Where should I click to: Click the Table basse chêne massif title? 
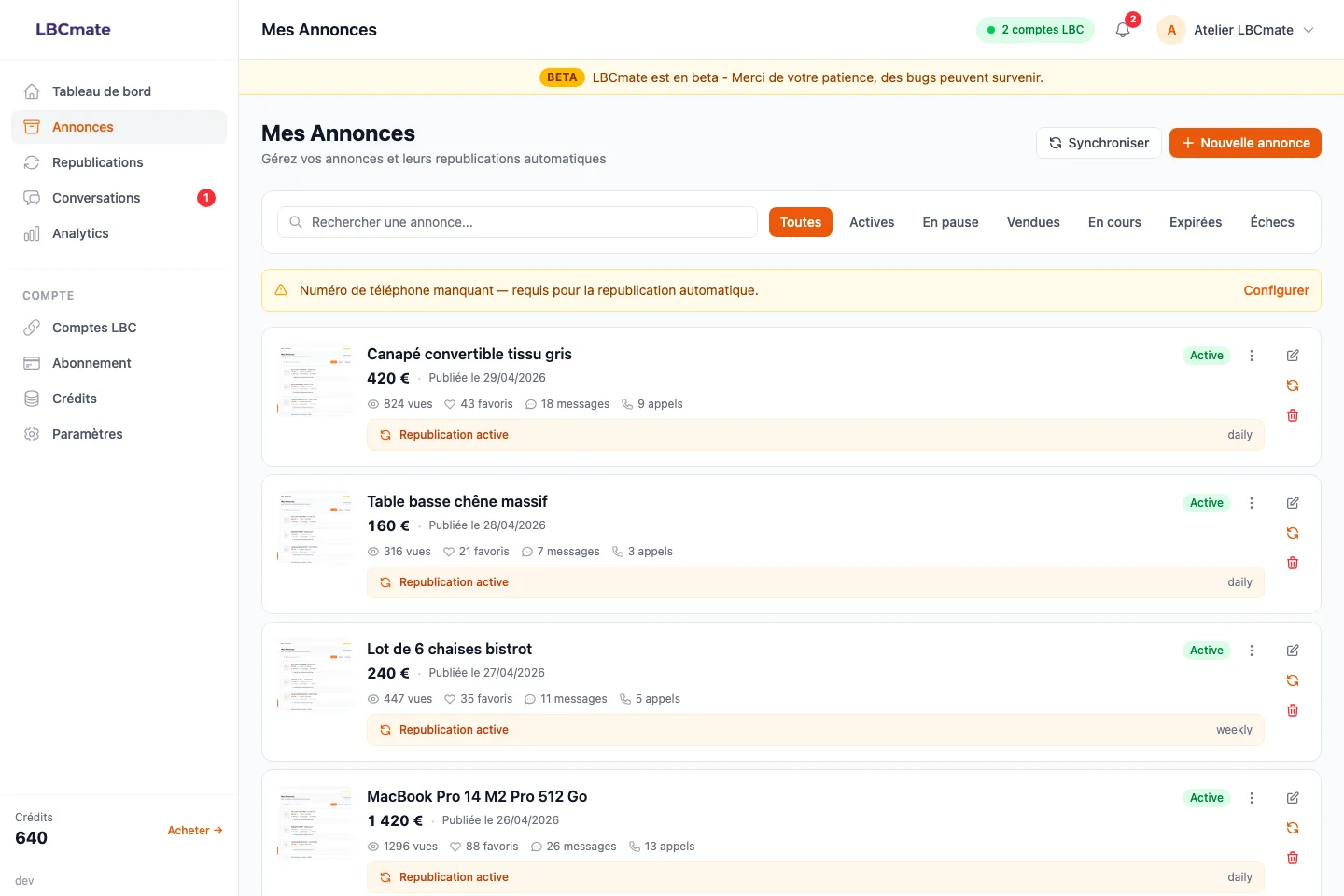pyautogui.click(x=457, y=501)
